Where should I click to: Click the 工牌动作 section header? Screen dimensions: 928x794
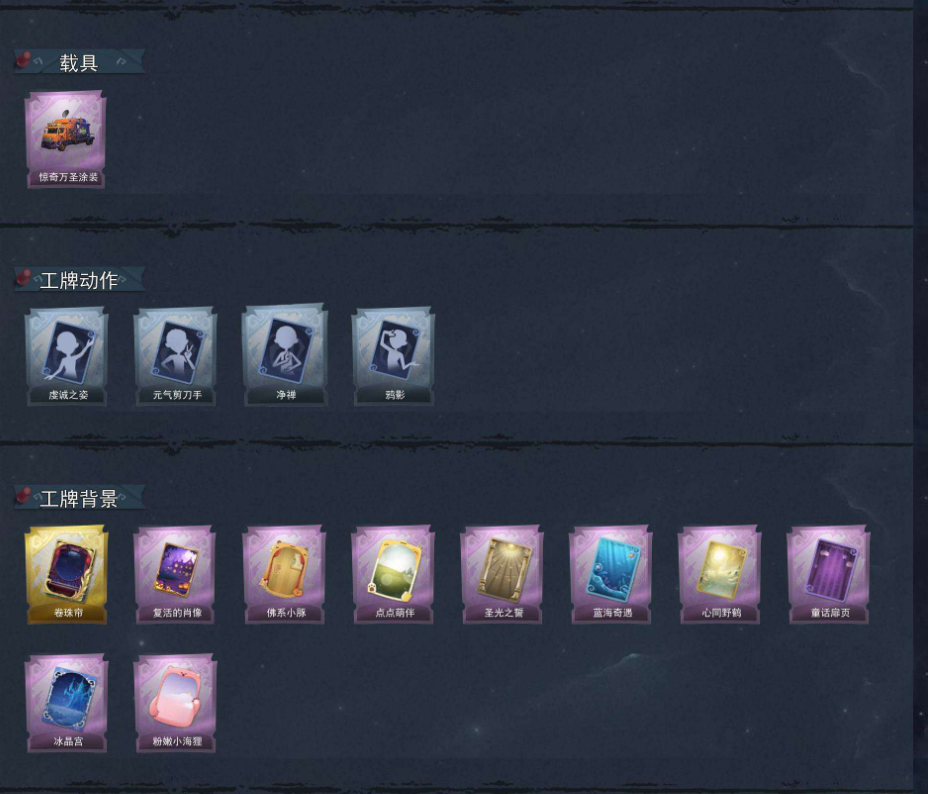(x=79, y=279)
